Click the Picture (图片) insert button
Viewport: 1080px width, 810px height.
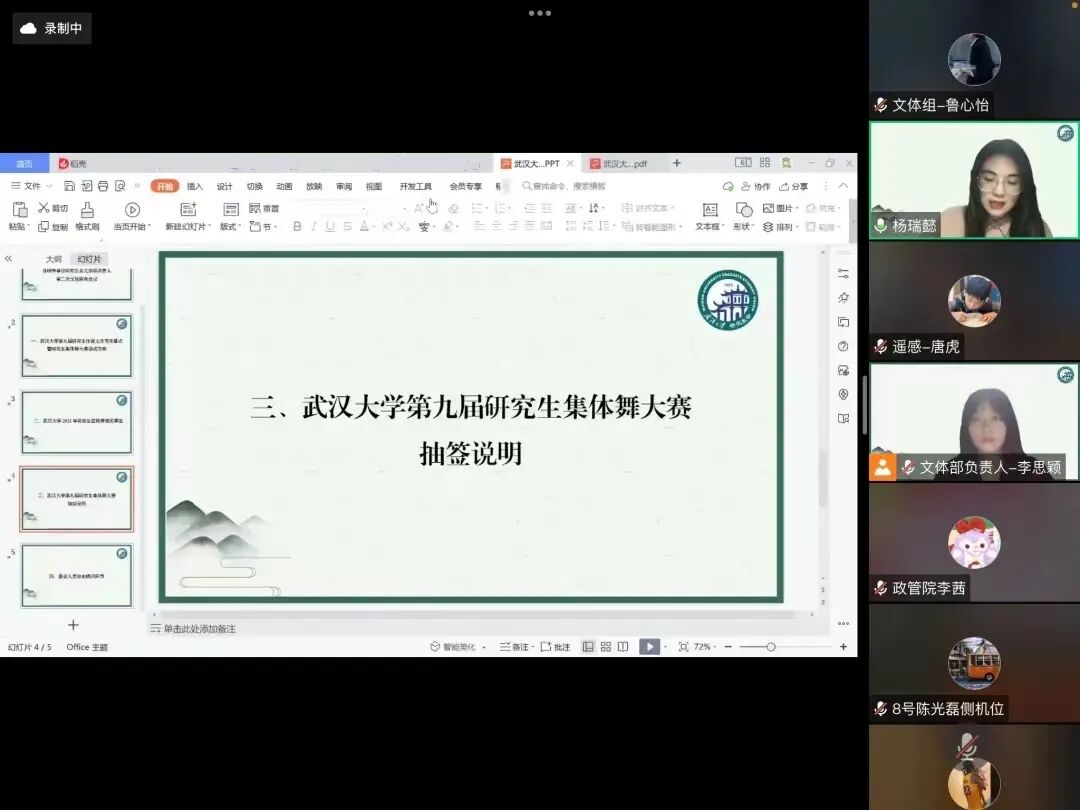(780, 208)
